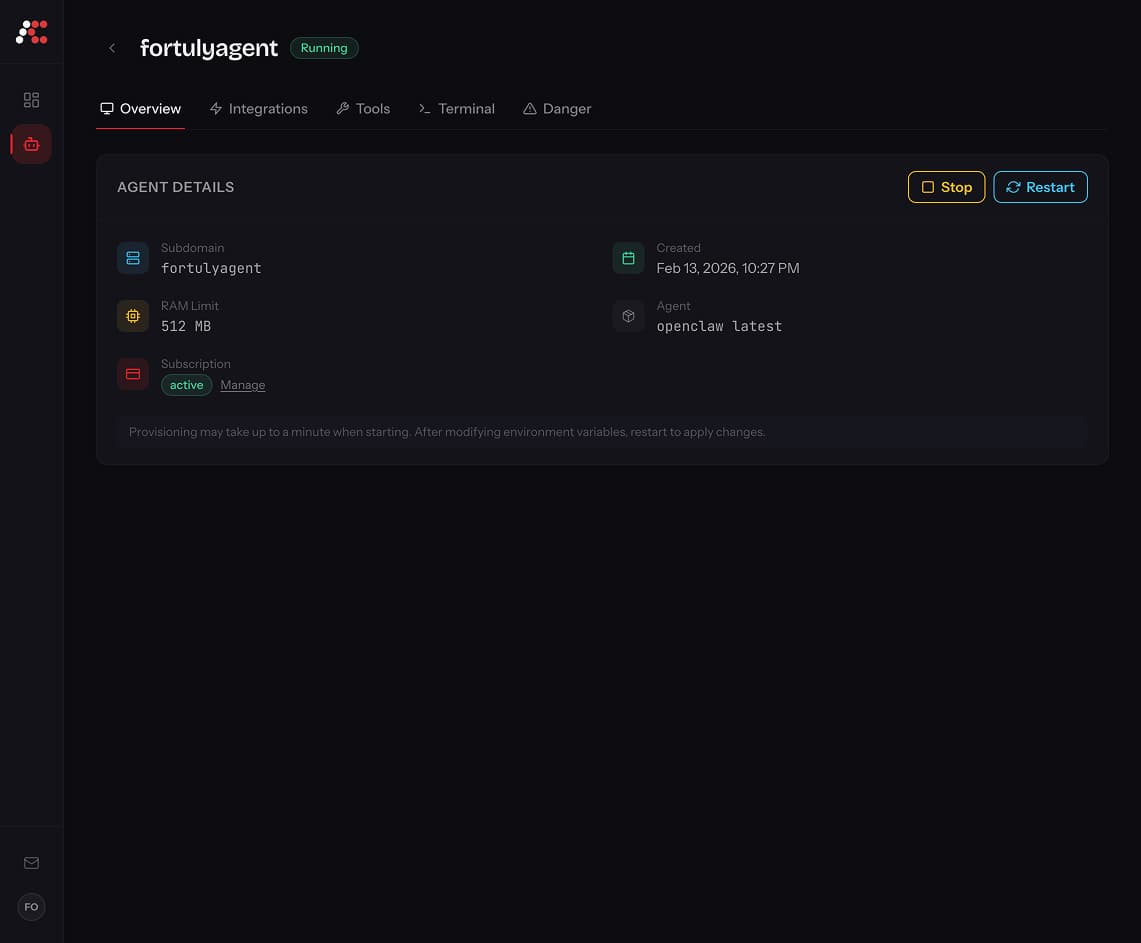Open the Terminal tab
Viewport: 1141px width, 943px height.
456,108
